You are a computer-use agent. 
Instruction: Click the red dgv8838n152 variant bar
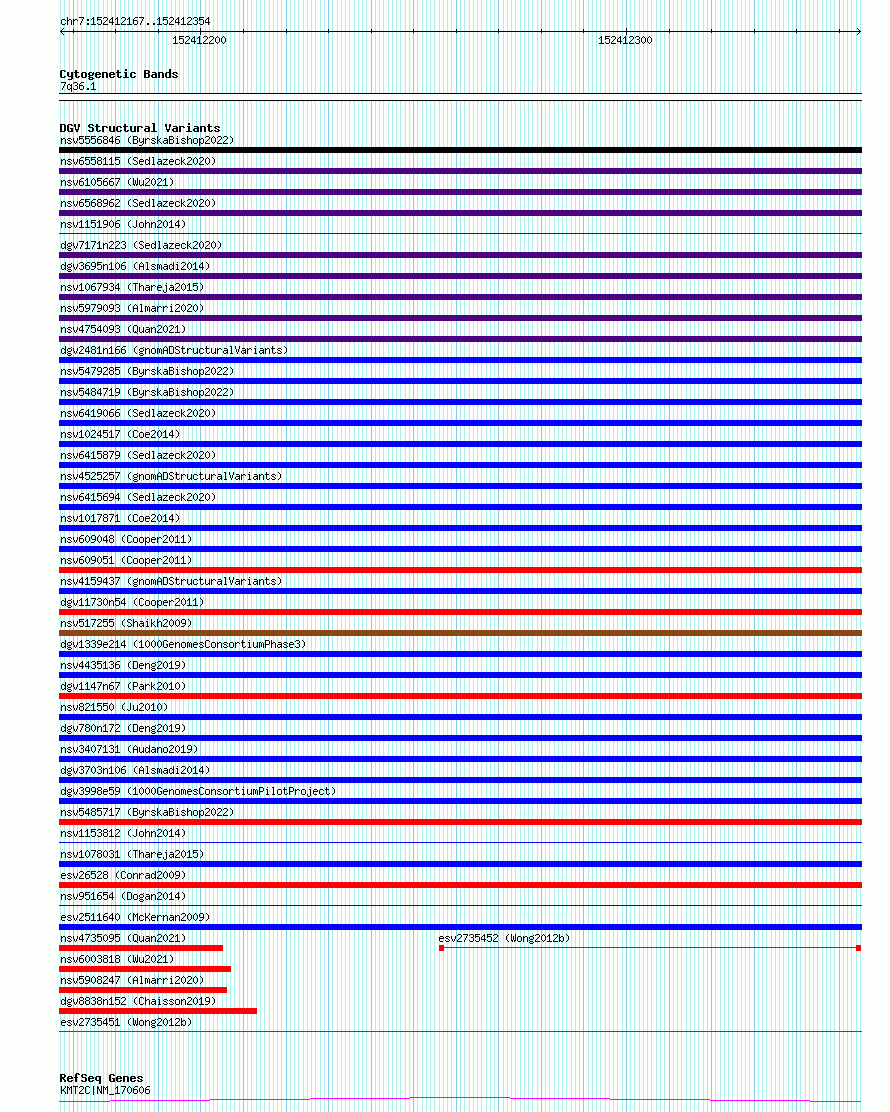pyautogui.click(x=157, y=1011)
